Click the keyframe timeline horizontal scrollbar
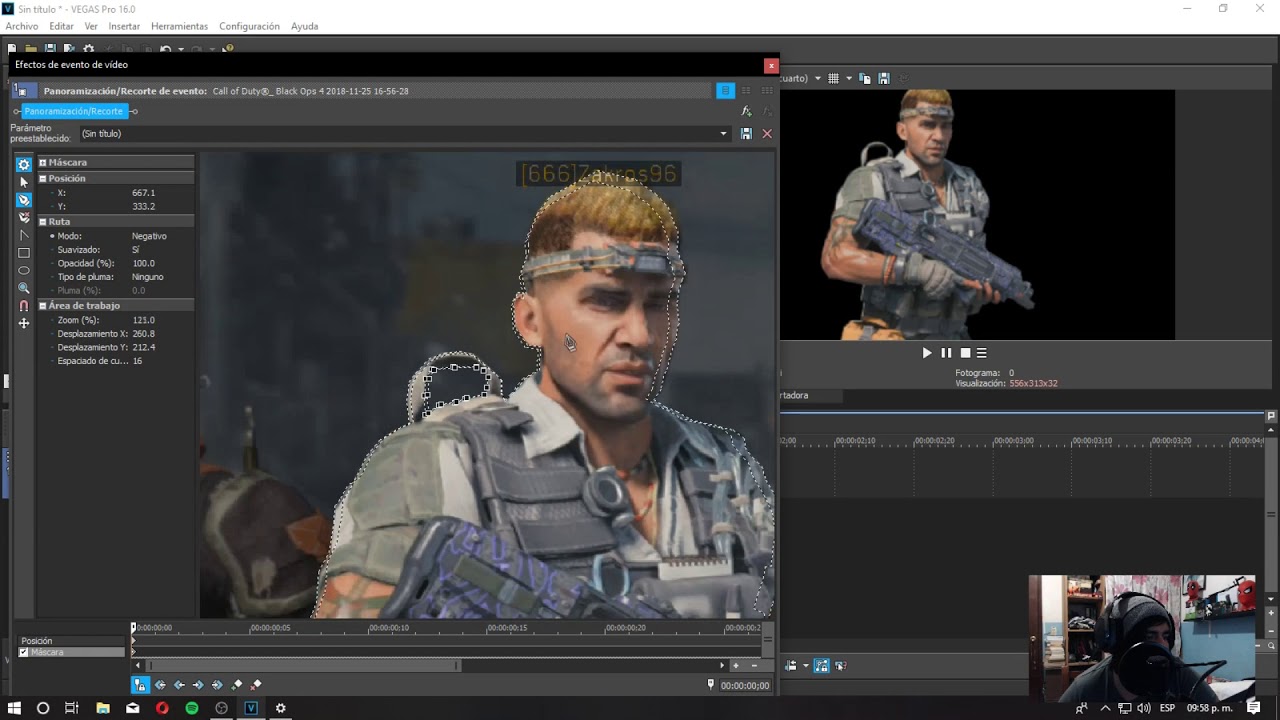1280x720 pixels. 303,665
